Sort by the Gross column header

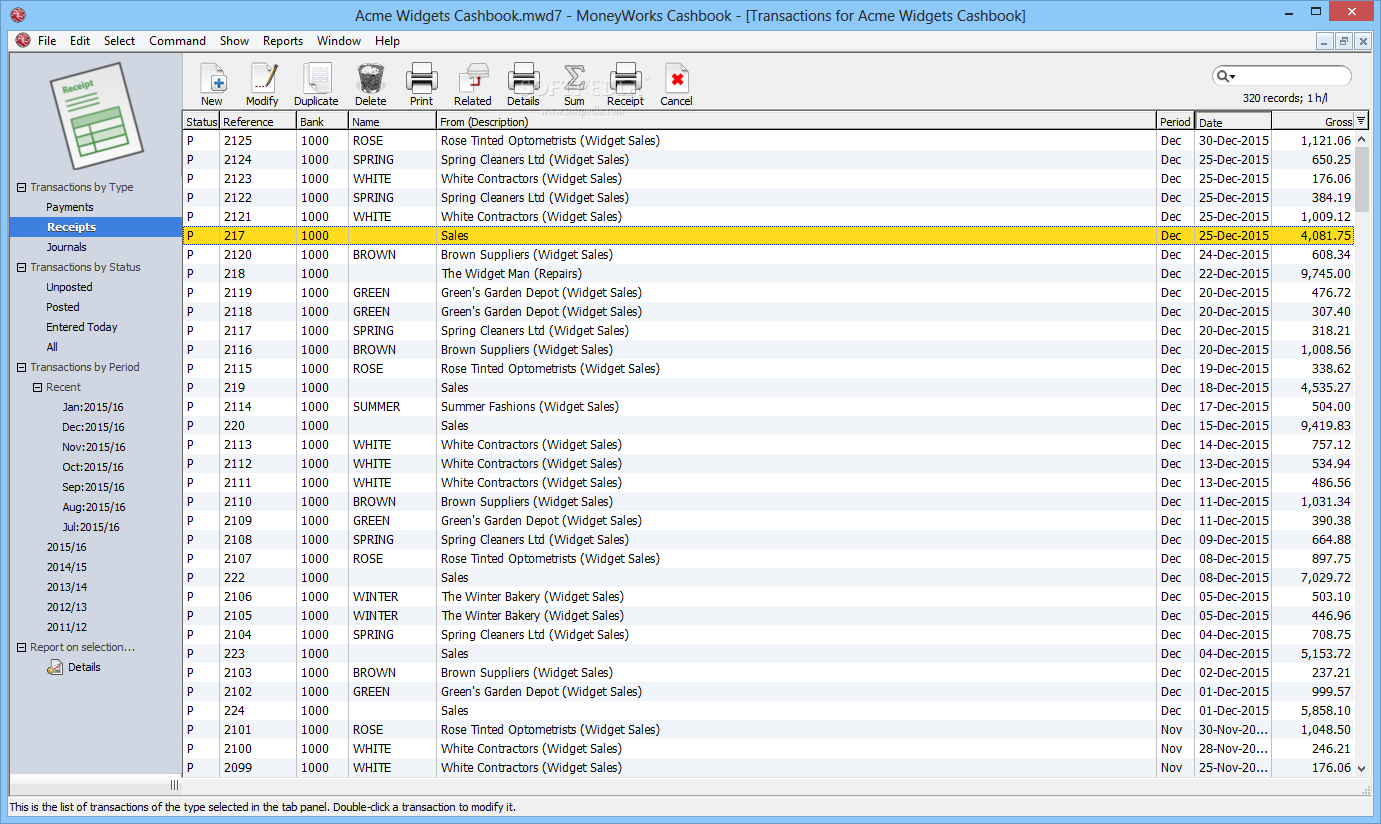(1313, 121)
